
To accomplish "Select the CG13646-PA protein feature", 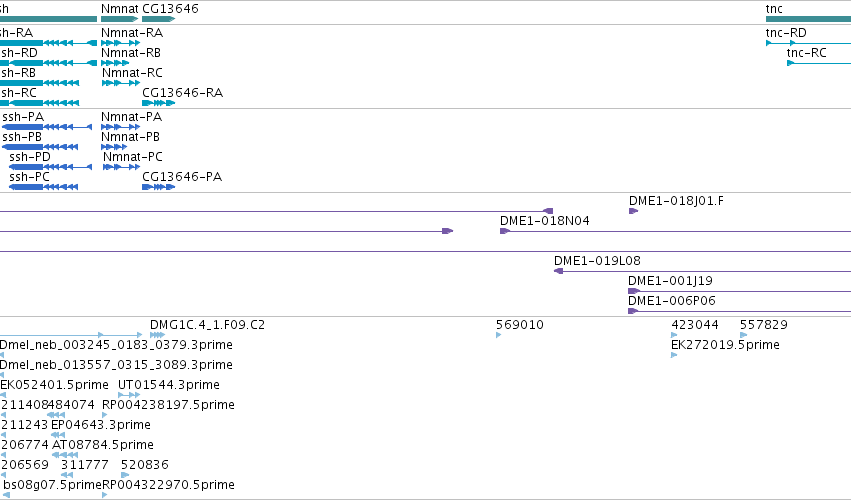I will tap(158, 187).
